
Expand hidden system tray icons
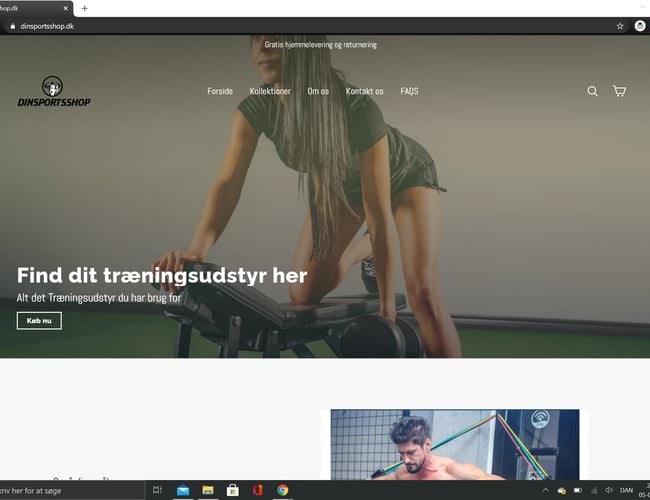pyautogui.click(x=545, y=490)
